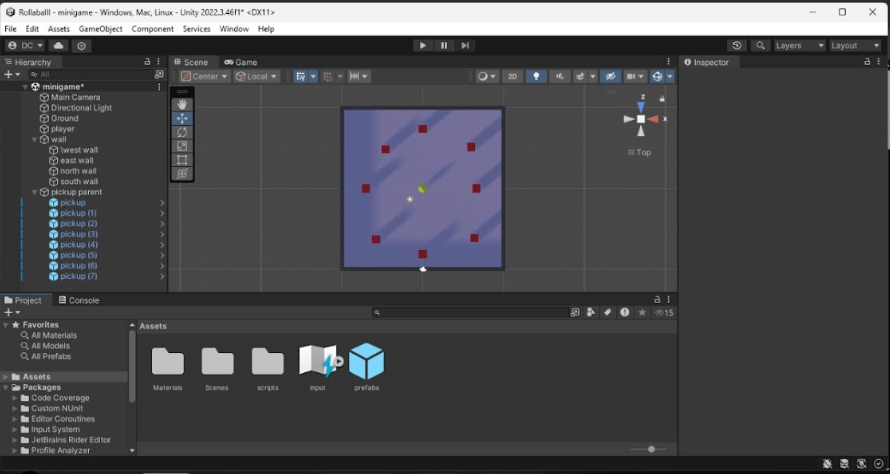
Task: Select the Scale tool in scene toolbar
Action: pos(182,146)
